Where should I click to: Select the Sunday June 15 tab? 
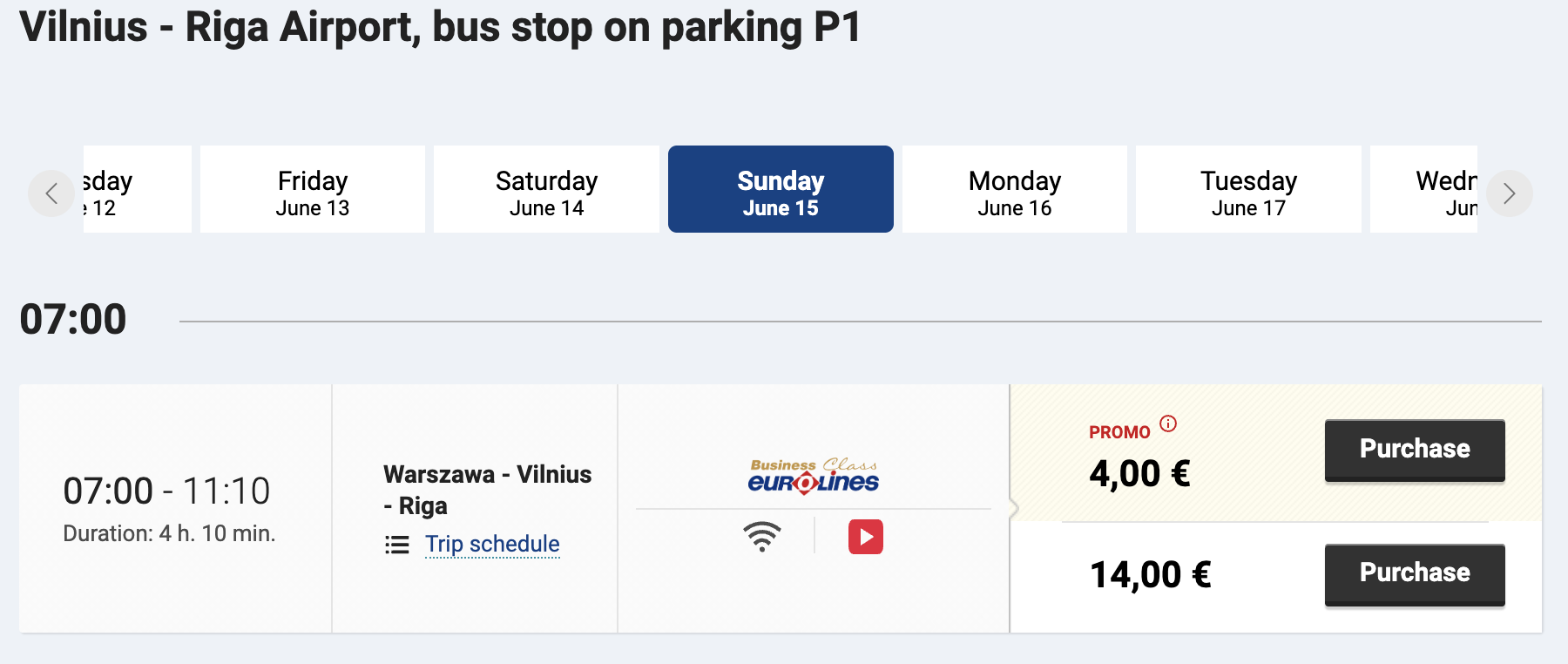pyautogui.click(x=781, y=189)
